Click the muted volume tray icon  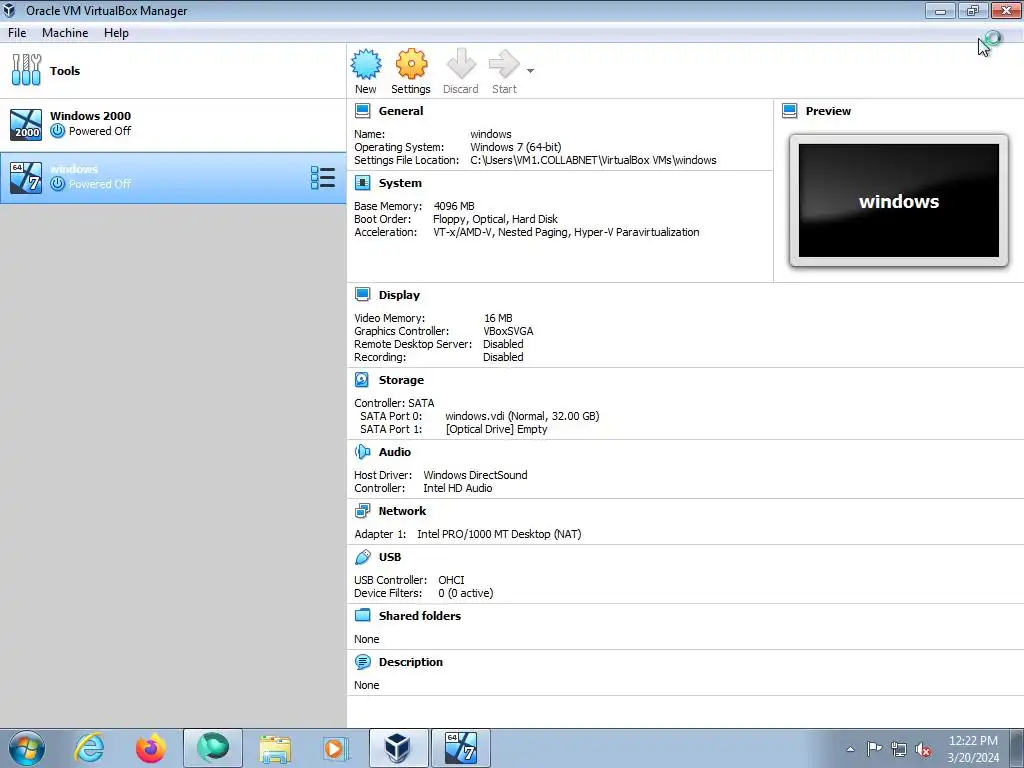coord(923,750)
